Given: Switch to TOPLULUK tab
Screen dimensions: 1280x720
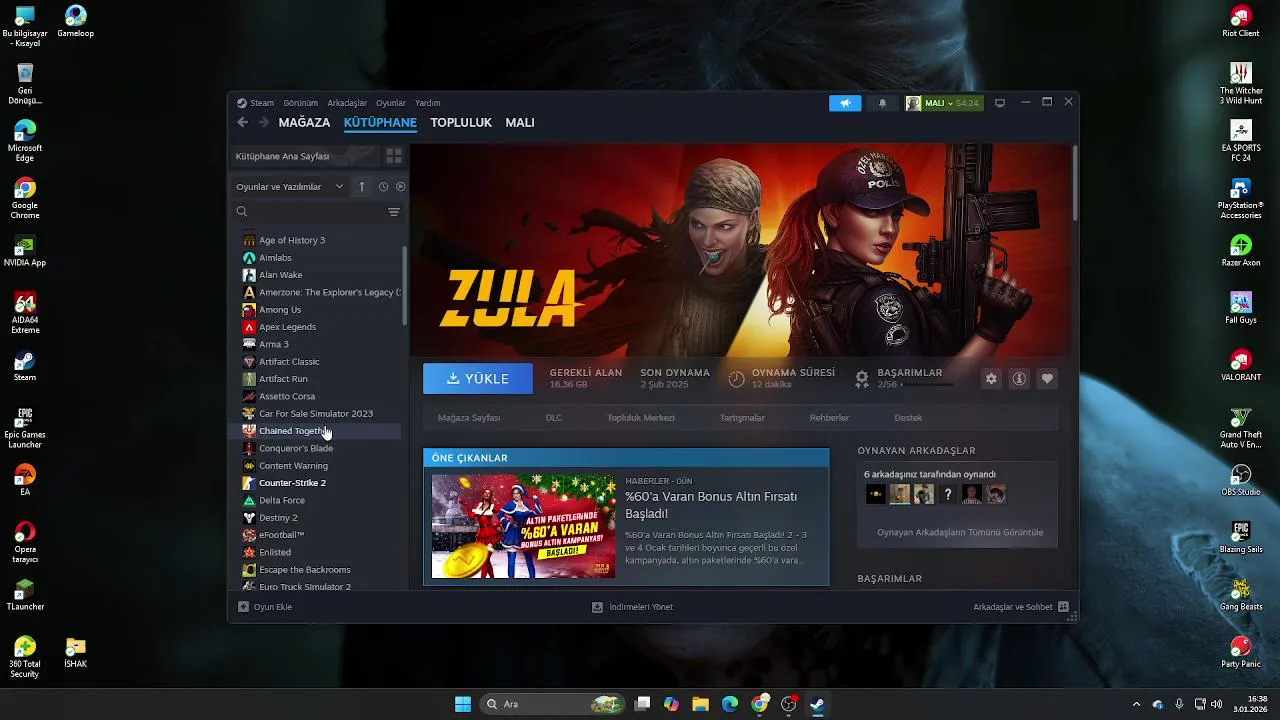Looking at the screenshot, I should (461, 122).
